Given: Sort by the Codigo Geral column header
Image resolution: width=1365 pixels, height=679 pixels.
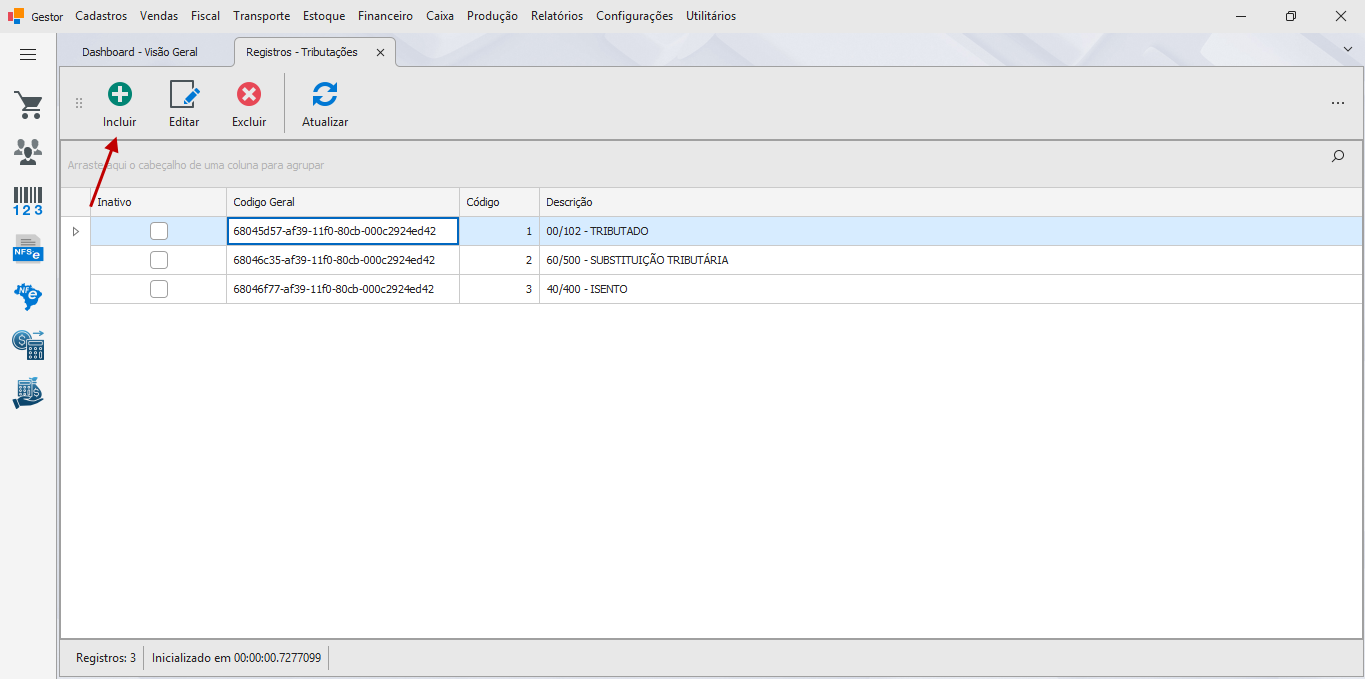Looking at the screenshot, I should 343,202.
